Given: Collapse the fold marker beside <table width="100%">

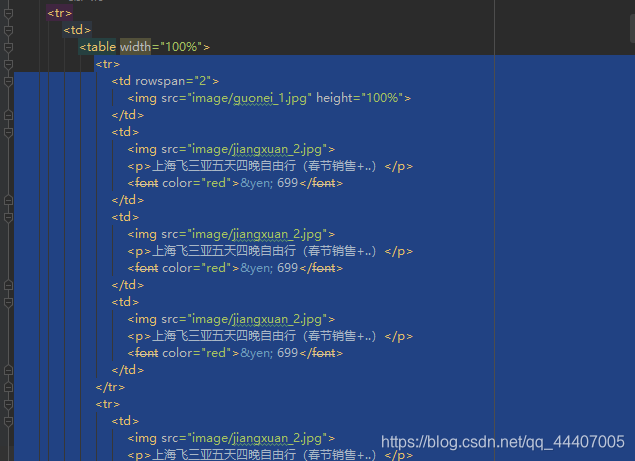Looking at the screenshot, I should point(8,47).
